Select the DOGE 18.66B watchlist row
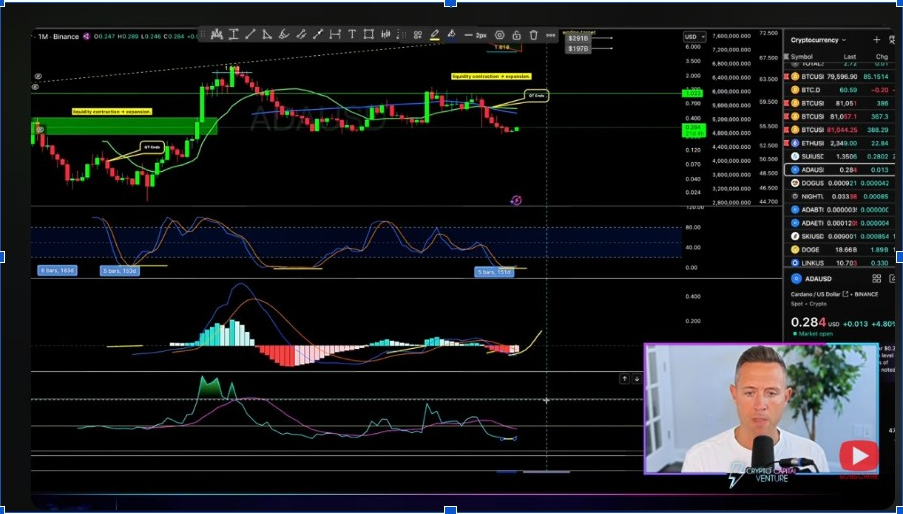This screenshot has height=514, width=903. [x=841, y=250]
